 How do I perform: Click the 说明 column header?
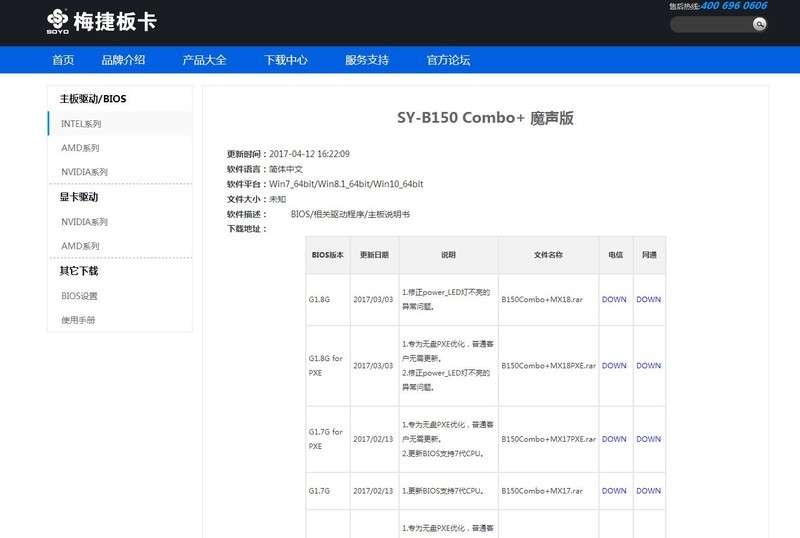coord(448,255)
